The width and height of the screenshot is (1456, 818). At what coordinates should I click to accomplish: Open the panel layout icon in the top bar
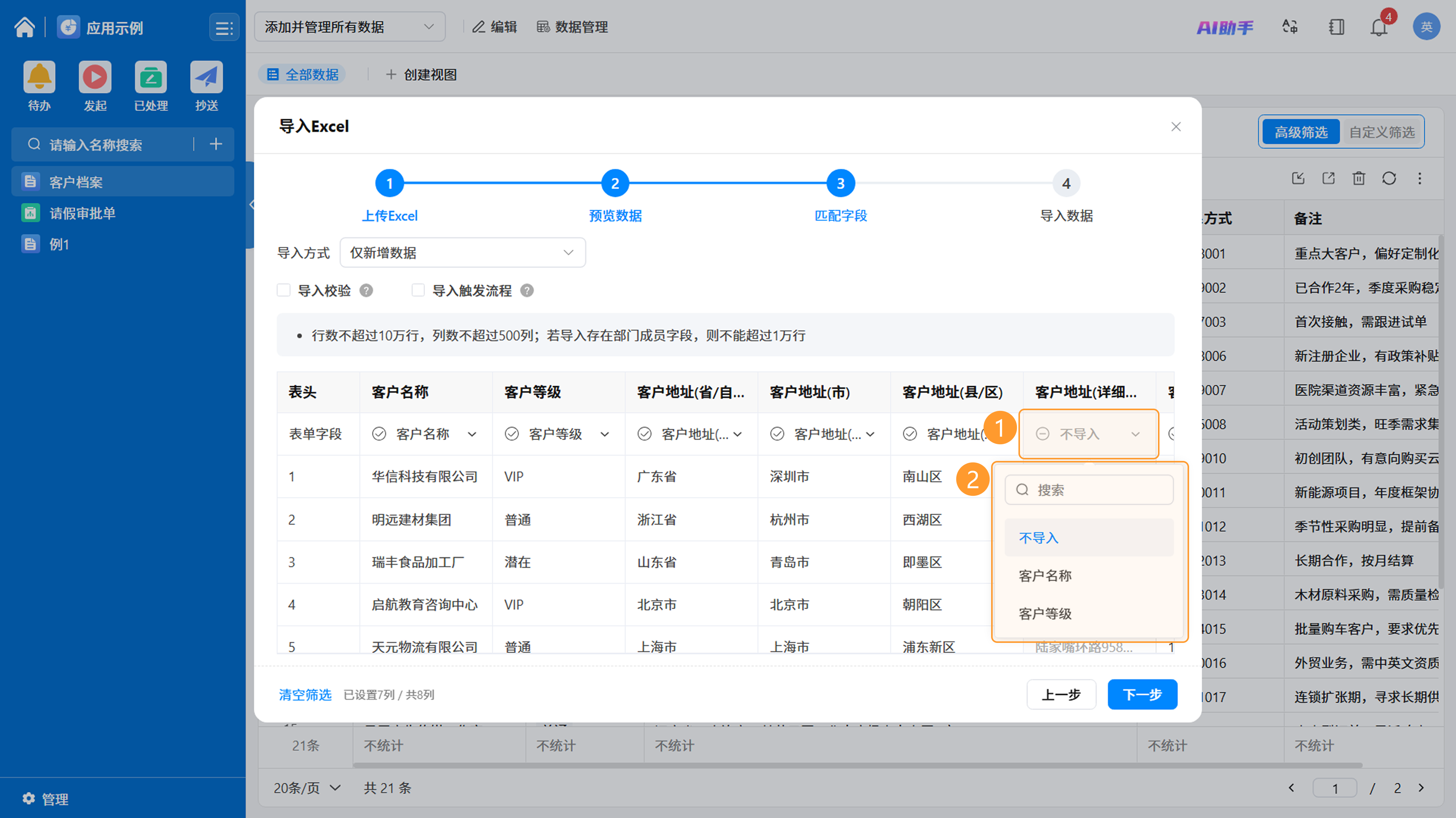pyautogui.click(x=1336, y=27)
